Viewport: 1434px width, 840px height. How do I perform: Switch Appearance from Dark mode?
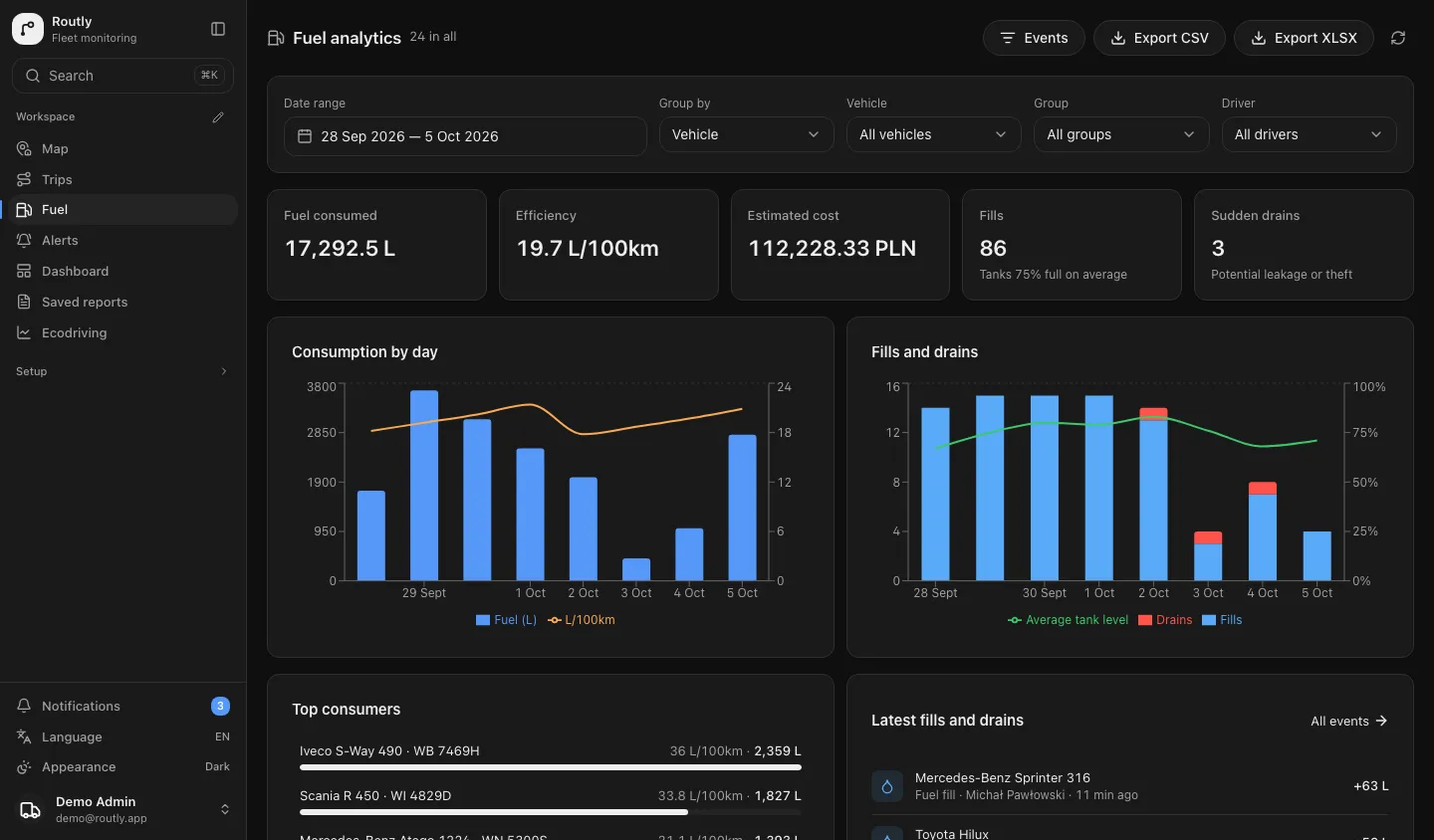pos(122,767)
